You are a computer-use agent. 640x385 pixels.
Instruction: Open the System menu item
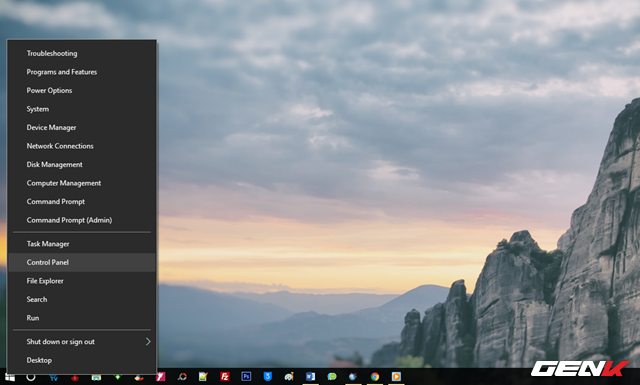[82, 109]
